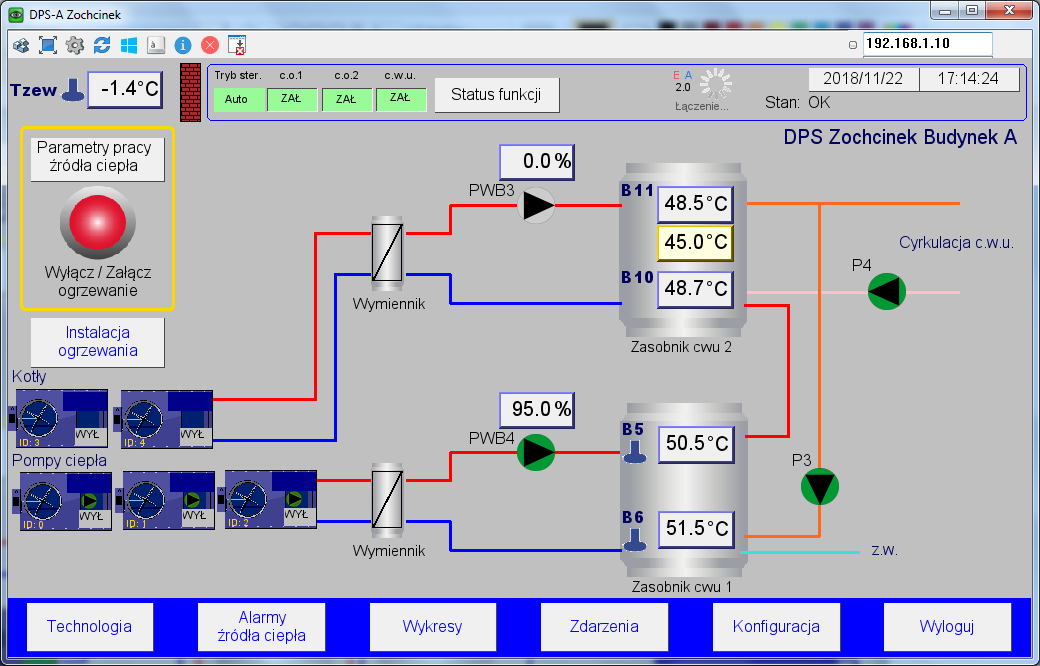Open Instalacja ogrzewania

click(98, 342)
